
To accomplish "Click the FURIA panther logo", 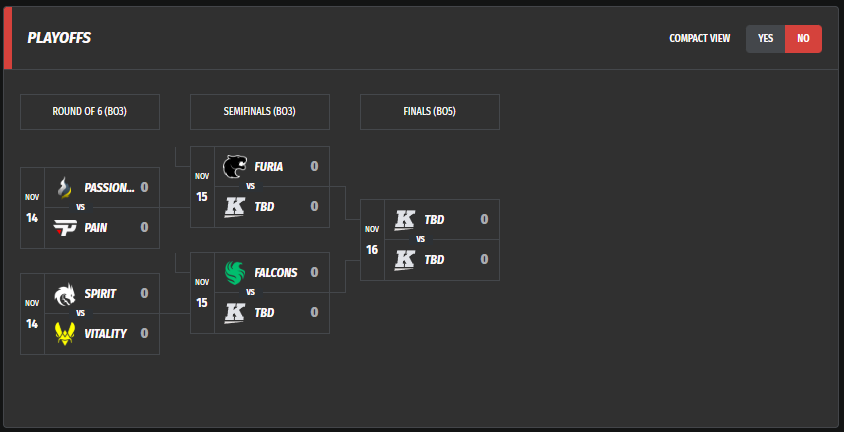I will [x=235, y=166].
